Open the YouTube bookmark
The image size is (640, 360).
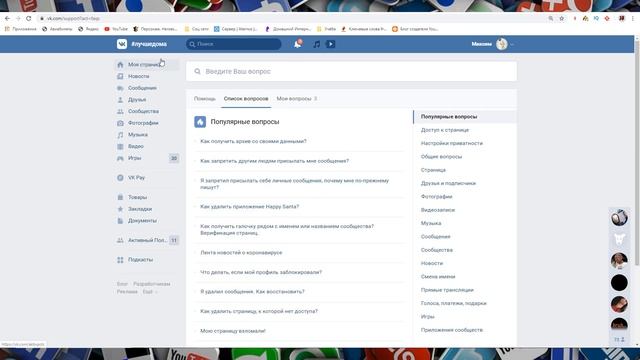116,29
